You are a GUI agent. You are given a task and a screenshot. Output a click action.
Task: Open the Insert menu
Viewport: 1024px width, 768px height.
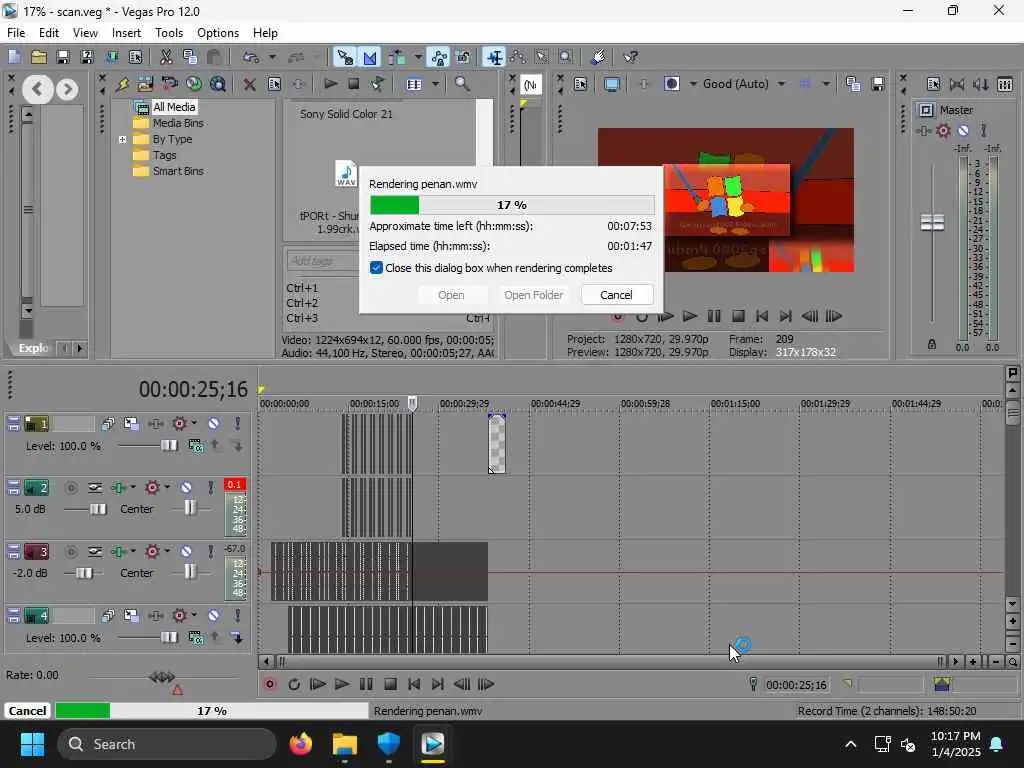pyautogui.click(x=126, y=33)
